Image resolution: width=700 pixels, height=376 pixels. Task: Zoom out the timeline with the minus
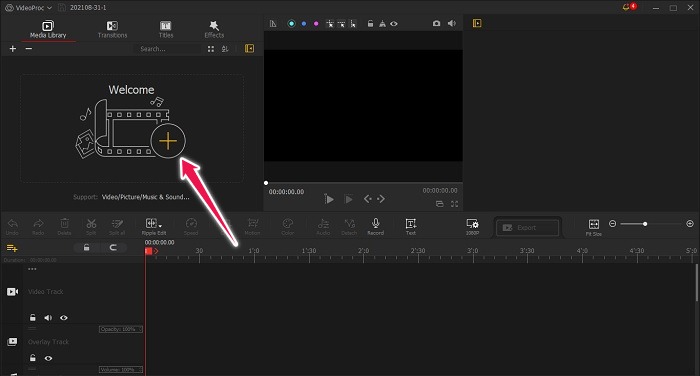(612, 224)
